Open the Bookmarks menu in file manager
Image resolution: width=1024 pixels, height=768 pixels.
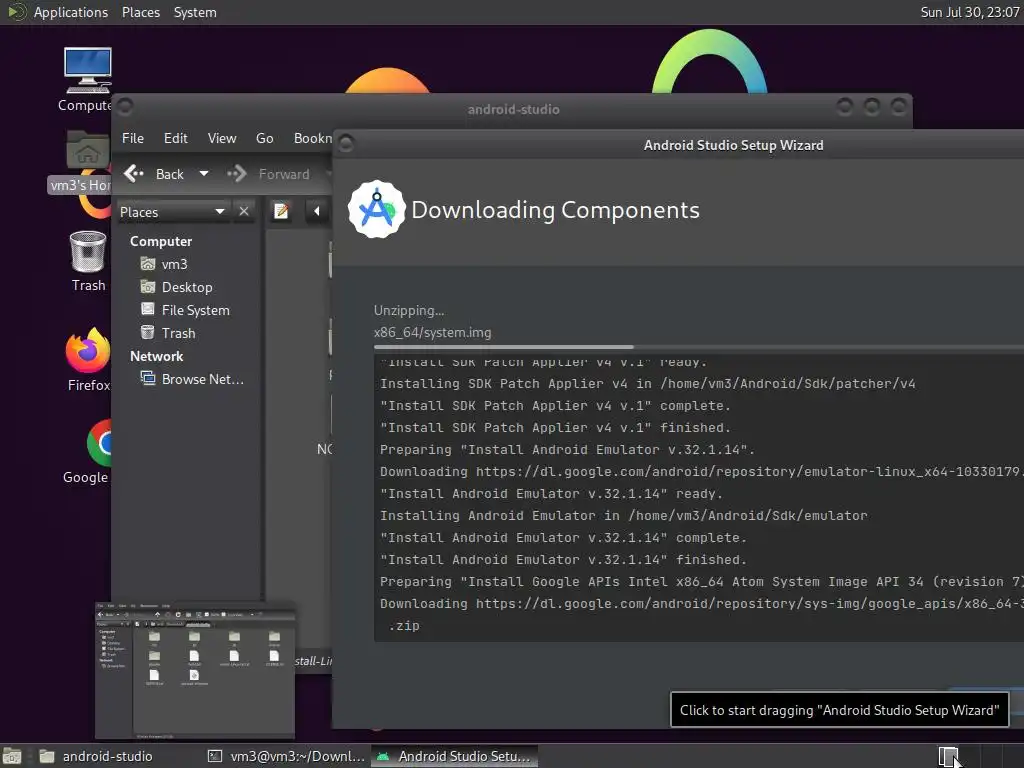point(313,138)
